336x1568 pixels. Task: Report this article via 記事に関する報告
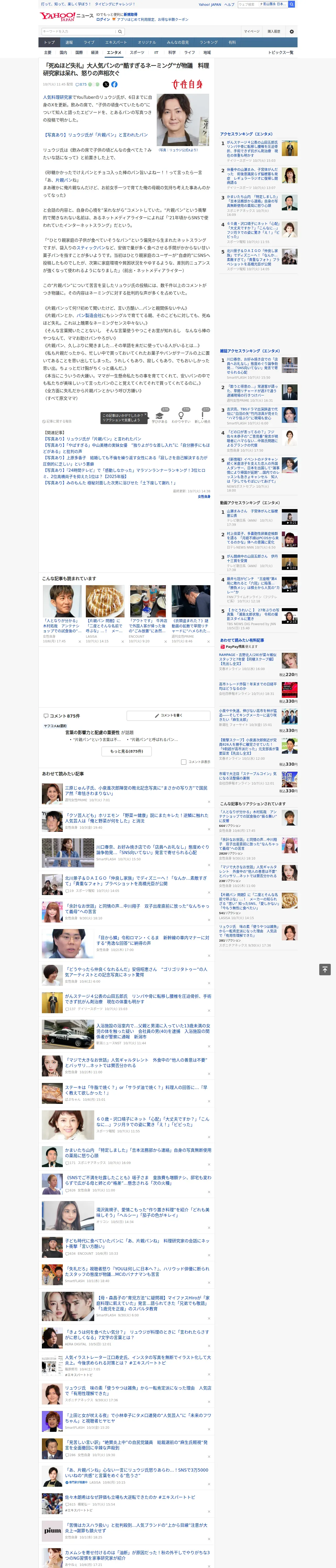(57, 421)
